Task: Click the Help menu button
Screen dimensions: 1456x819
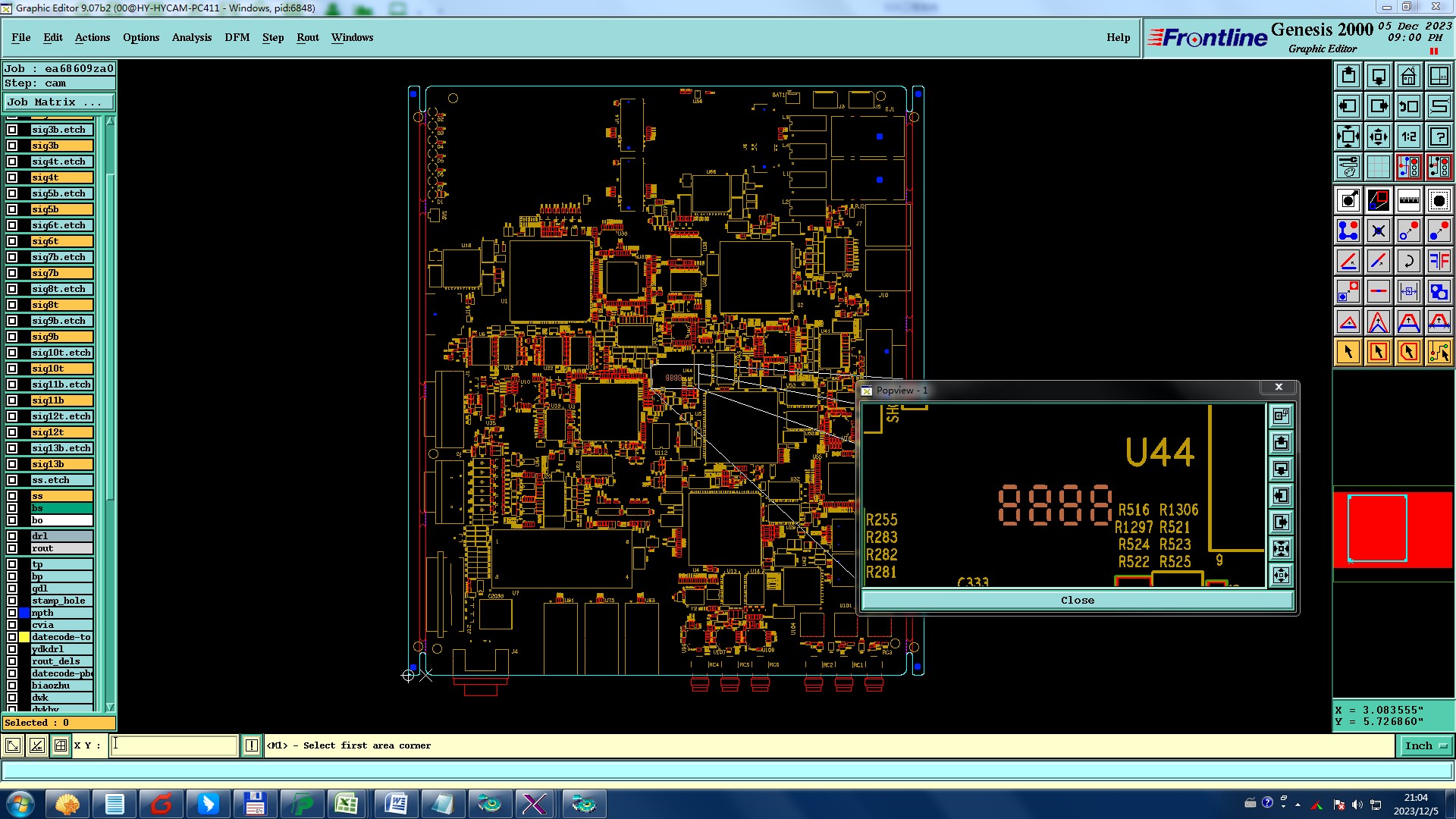Action: pyautogui.click(x=1118, y=37)
